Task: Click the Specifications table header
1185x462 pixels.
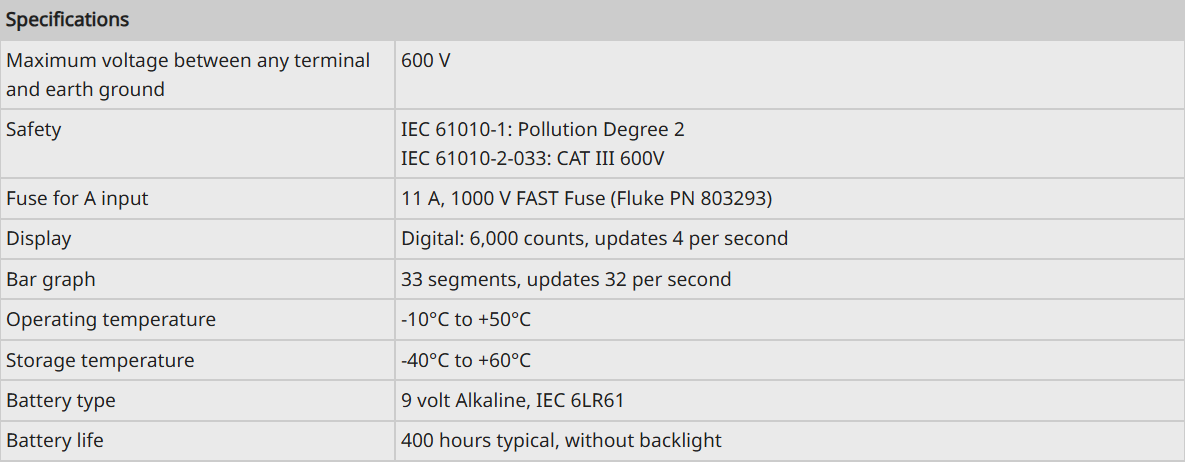Action: point(67,20)
